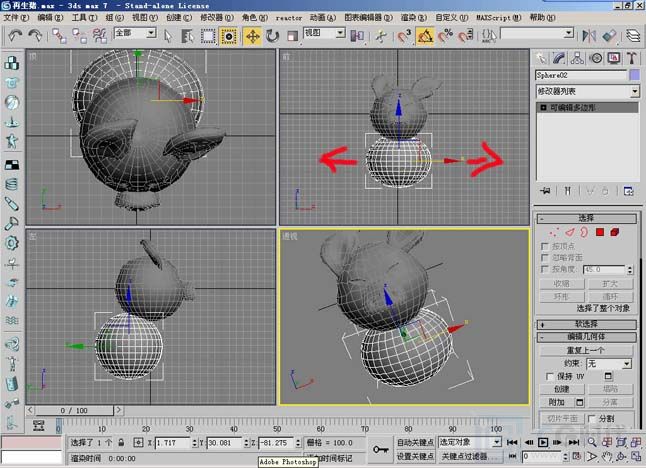Click the 创建 button
This screenshot has width=646, height=468.
pos(562,389)
